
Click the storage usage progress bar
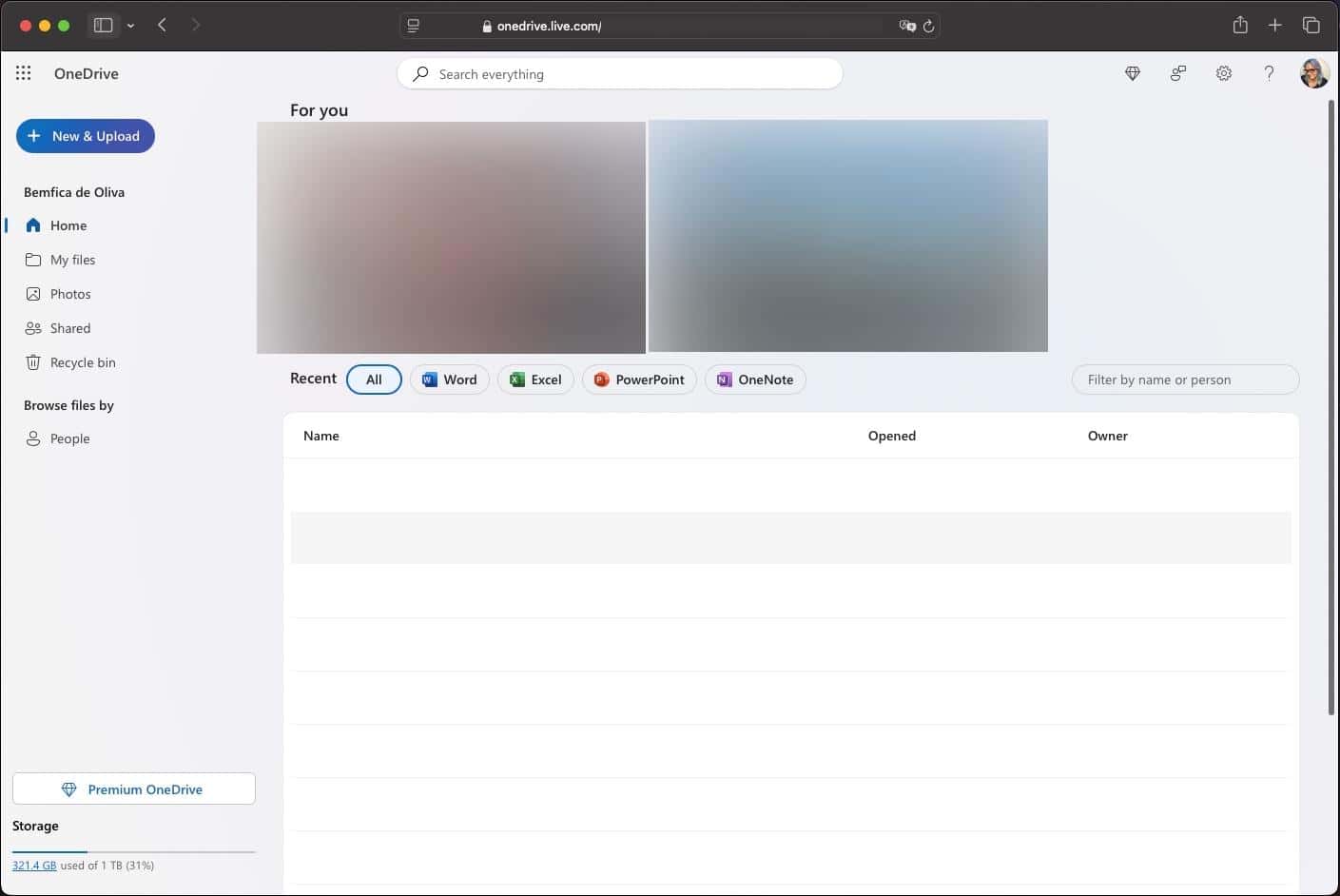pos(133,849)
